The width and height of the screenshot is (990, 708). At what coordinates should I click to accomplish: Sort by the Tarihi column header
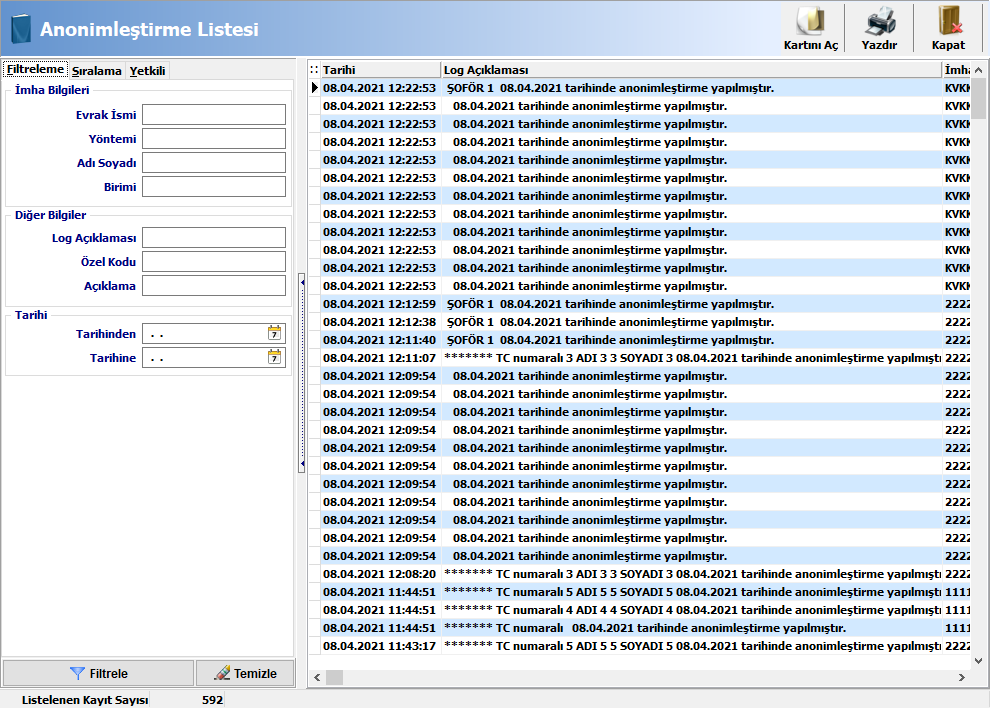click(x=380, y=69)
